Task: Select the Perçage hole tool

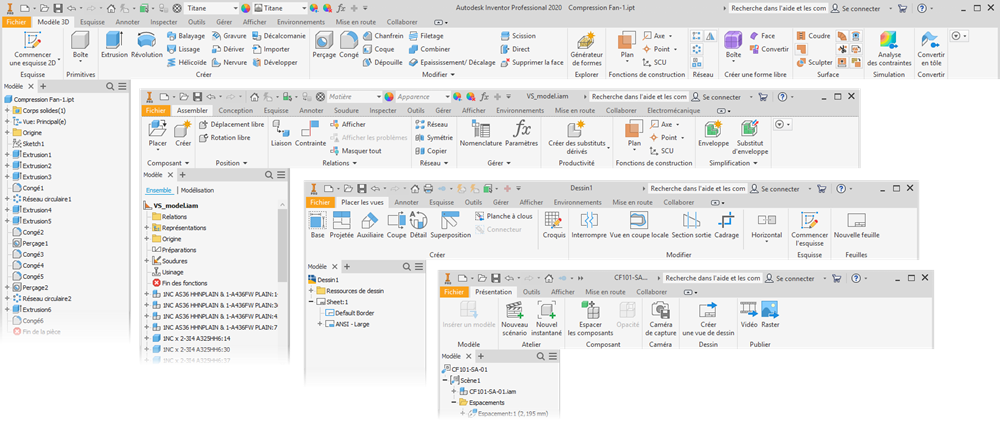Action: [x=324, y=45]
